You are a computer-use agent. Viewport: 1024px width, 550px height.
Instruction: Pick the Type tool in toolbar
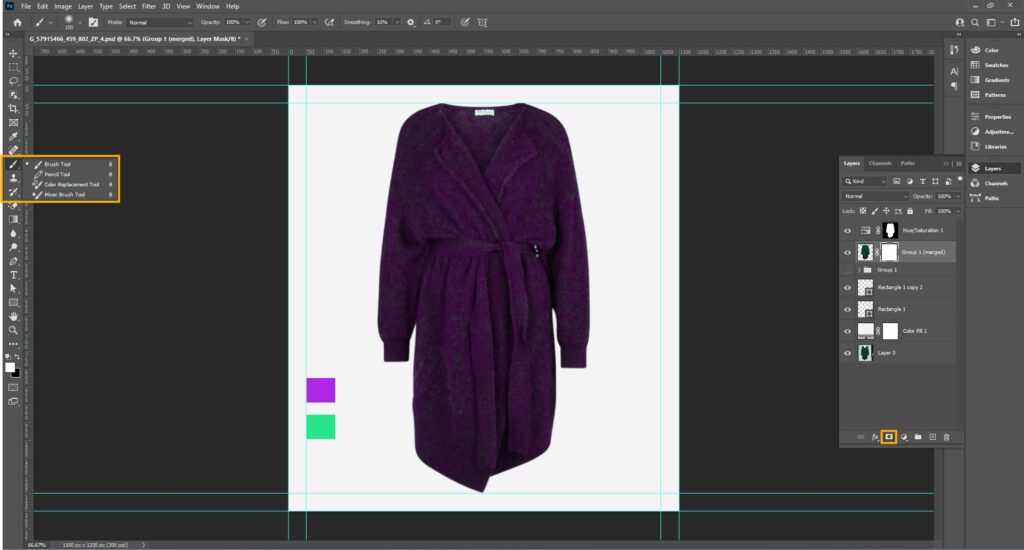click(13, 274)
